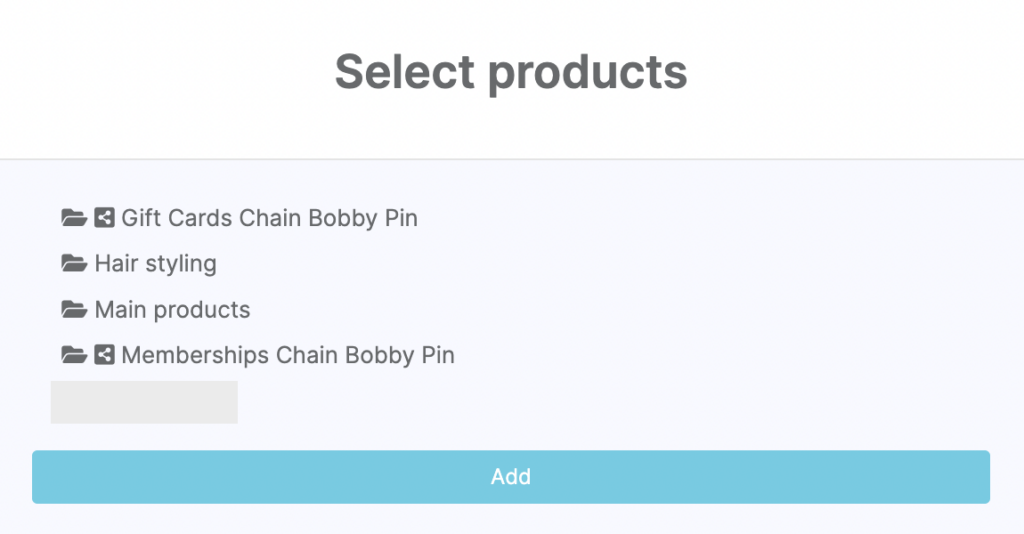Click the Select products heading

pyautogui.click(x=511, y=72)
